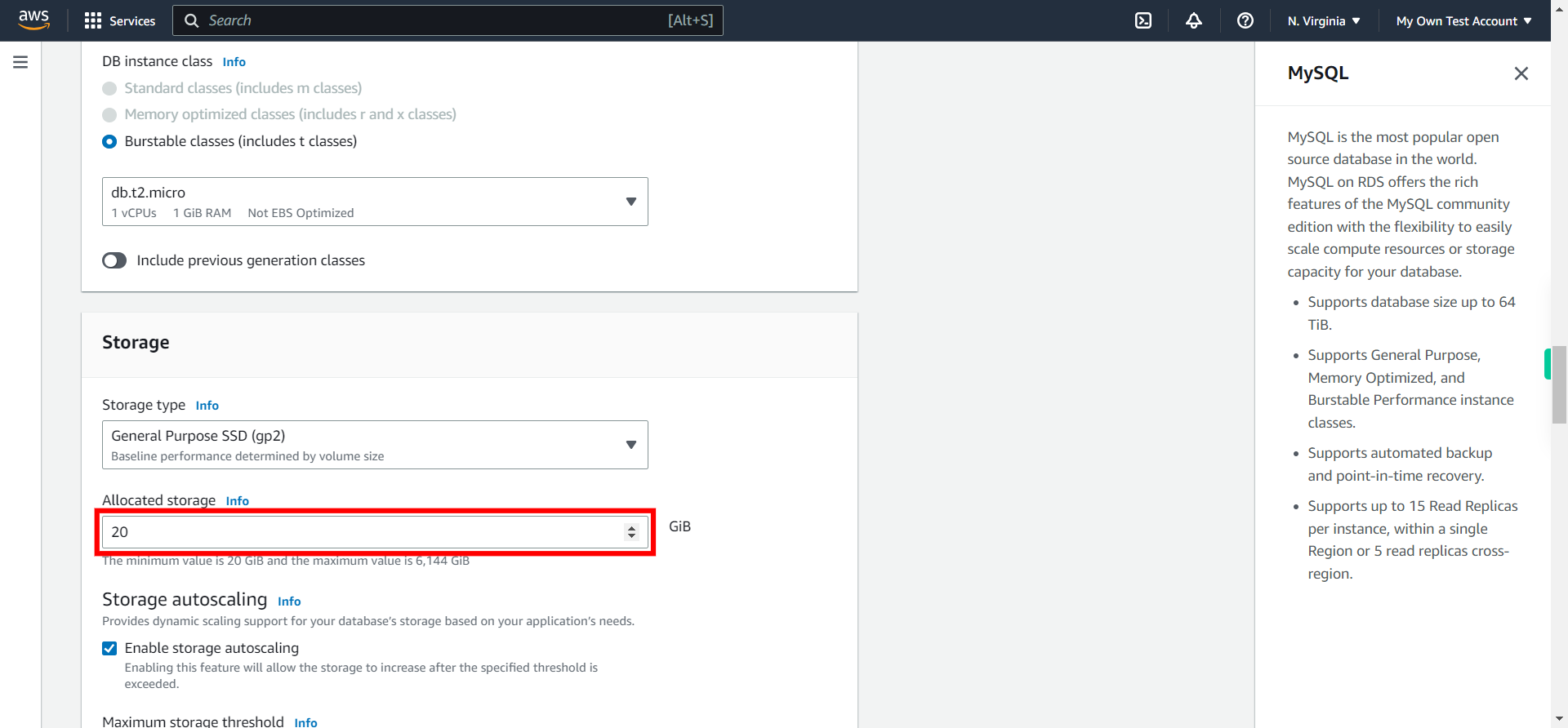Click the Services menu label

click(132, 20)
